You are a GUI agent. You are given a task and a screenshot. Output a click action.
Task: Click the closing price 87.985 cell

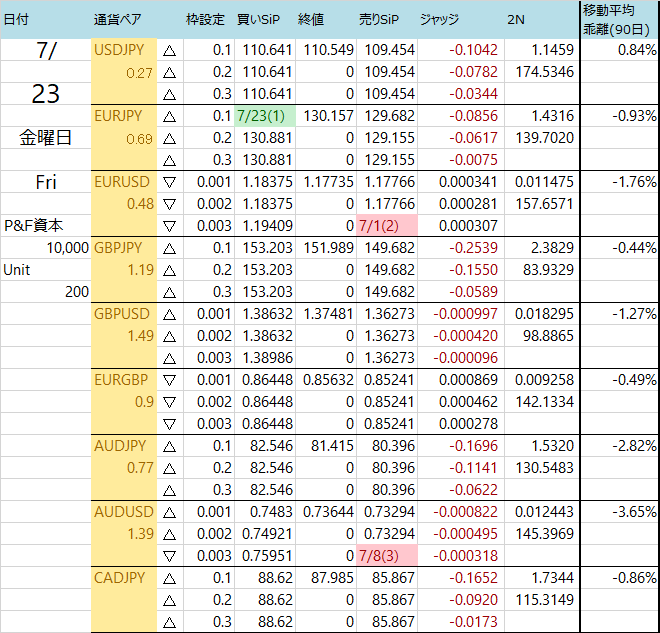coord(326,577)
